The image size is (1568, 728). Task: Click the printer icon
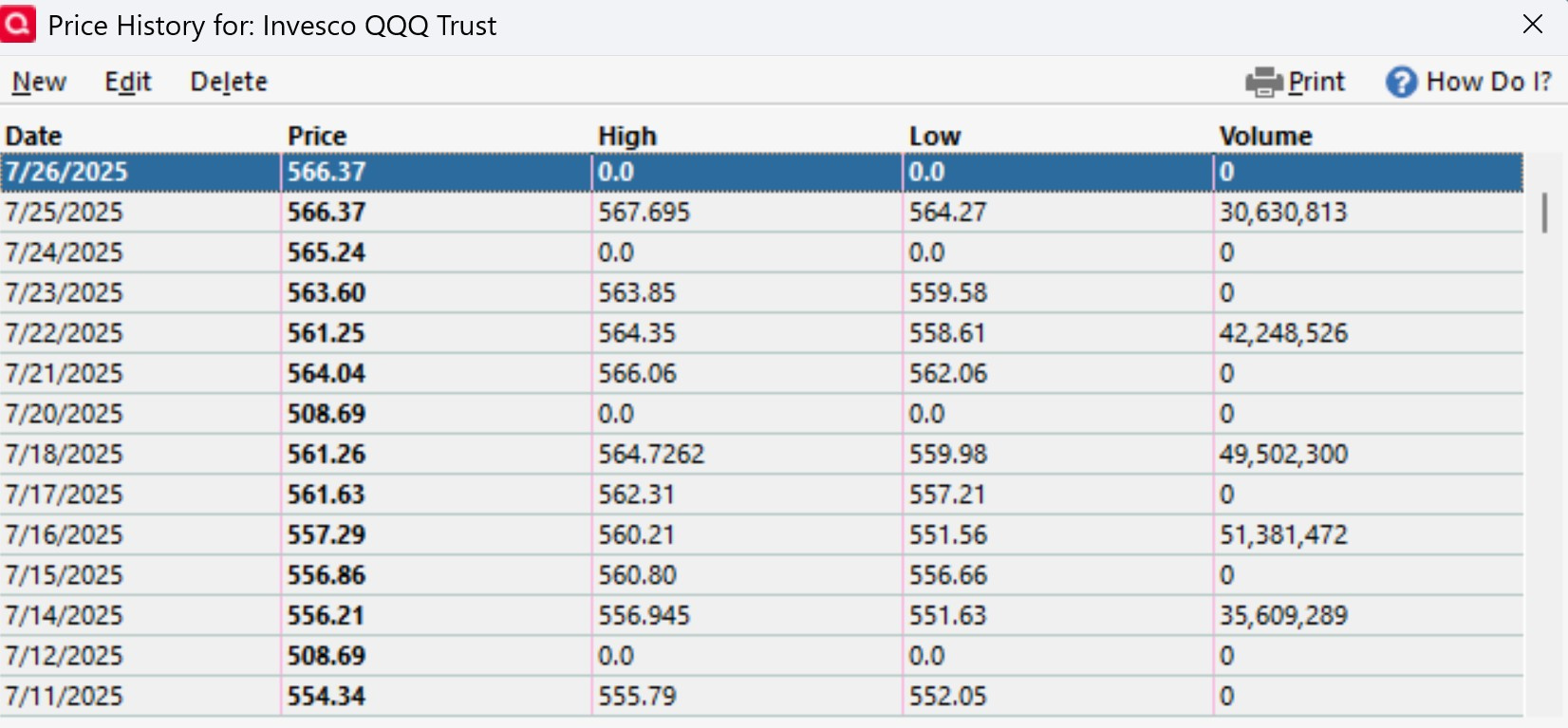tap(1264, 83)
